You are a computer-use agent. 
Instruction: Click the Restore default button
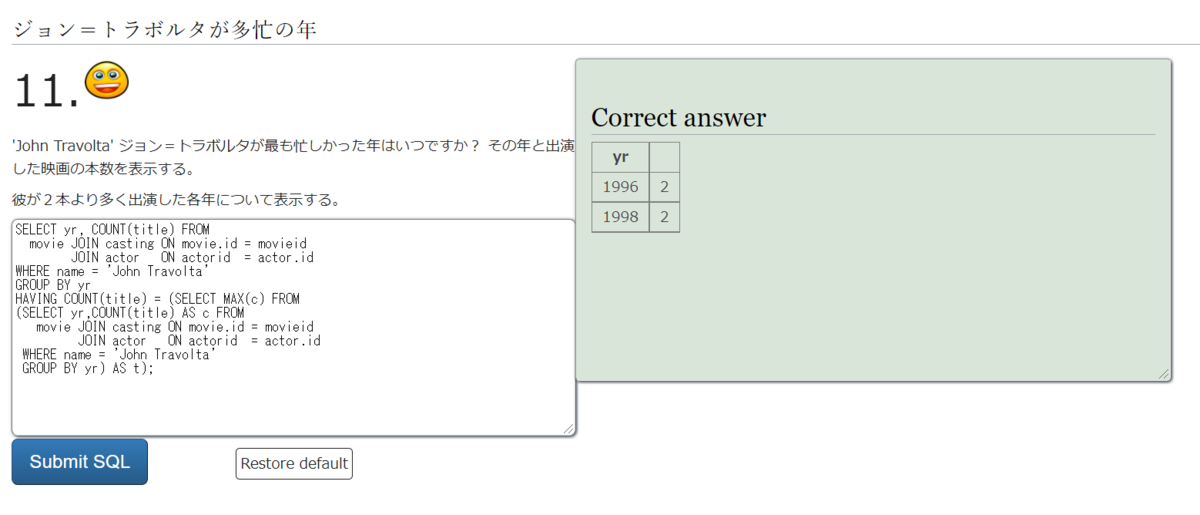point(294,463)
